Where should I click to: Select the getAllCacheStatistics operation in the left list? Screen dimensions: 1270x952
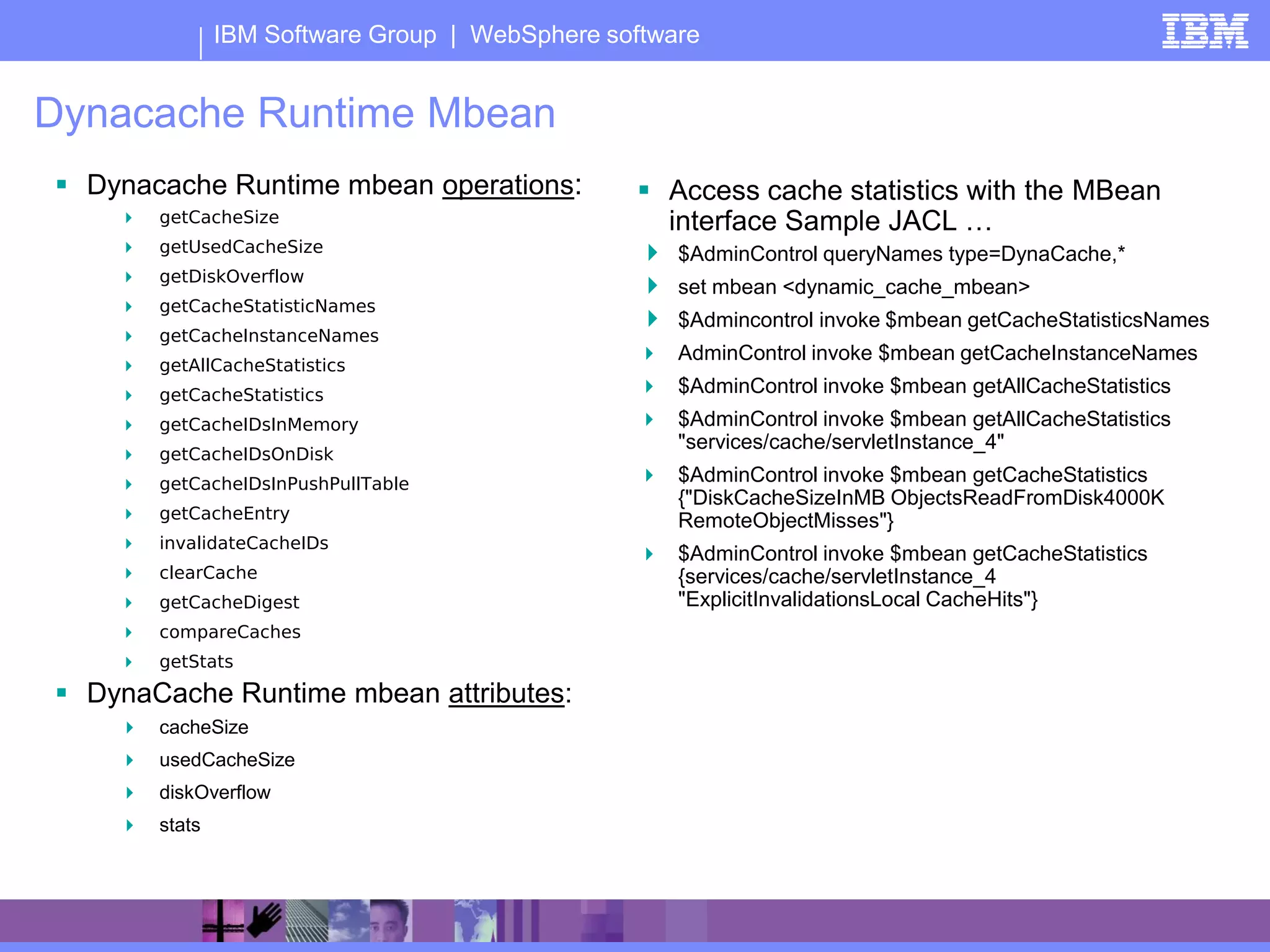coord(252,365)
